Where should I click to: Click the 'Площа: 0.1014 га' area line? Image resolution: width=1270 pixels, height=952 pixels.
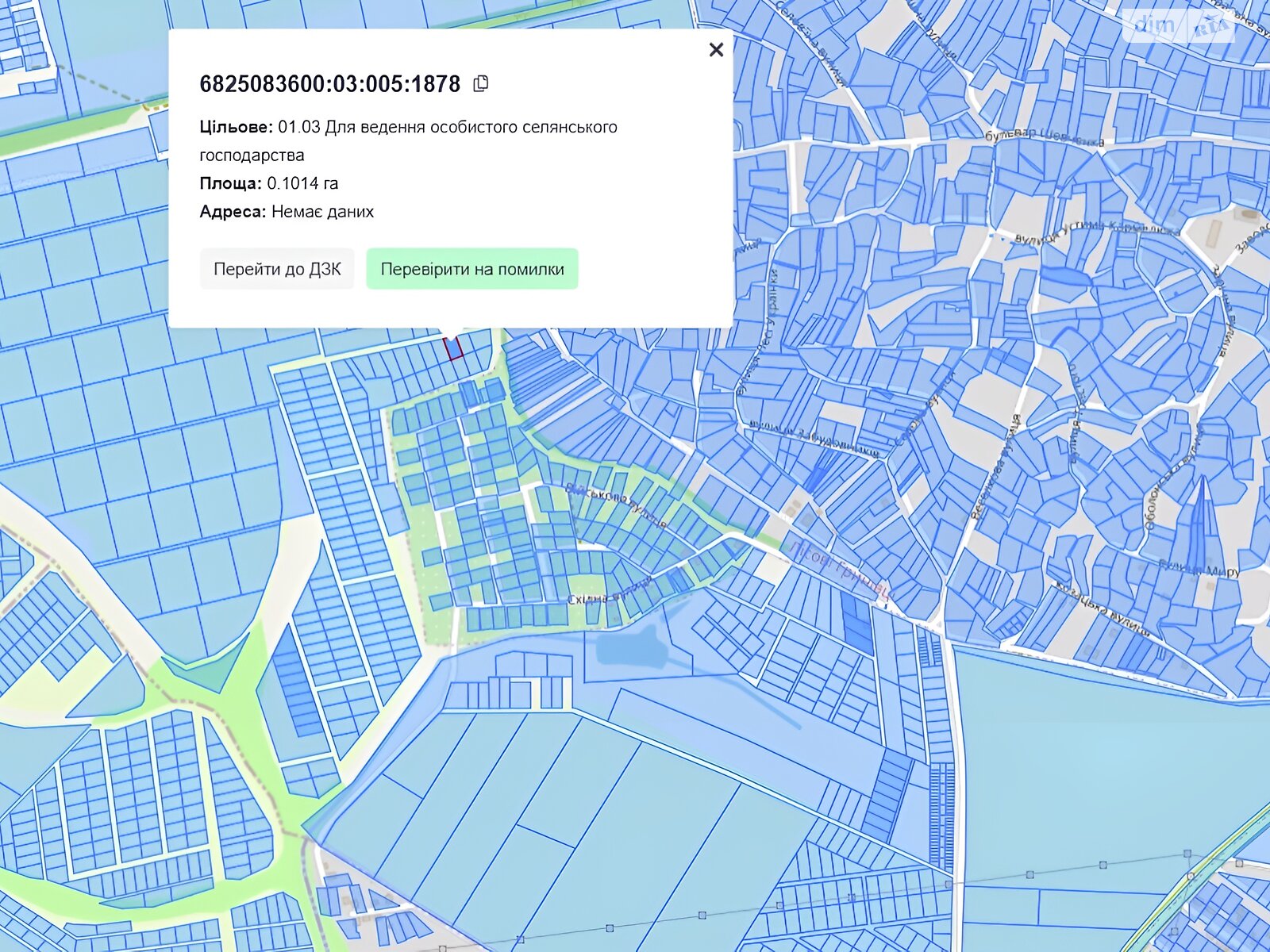[x=269, y=183]
